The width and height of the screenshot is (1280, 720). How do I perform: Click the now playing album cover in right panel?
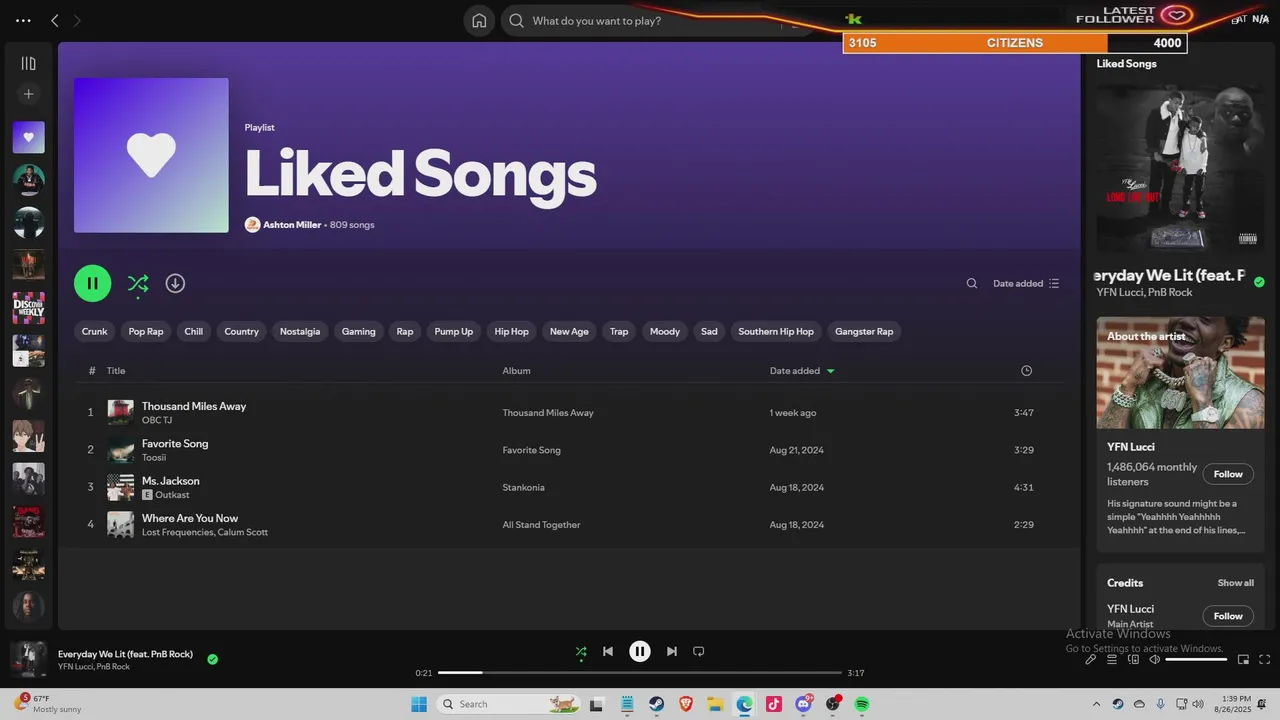(1180, 166)
